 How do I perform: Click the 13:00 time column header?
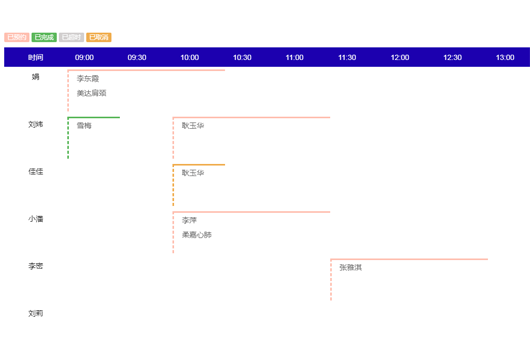coord(505,57)
